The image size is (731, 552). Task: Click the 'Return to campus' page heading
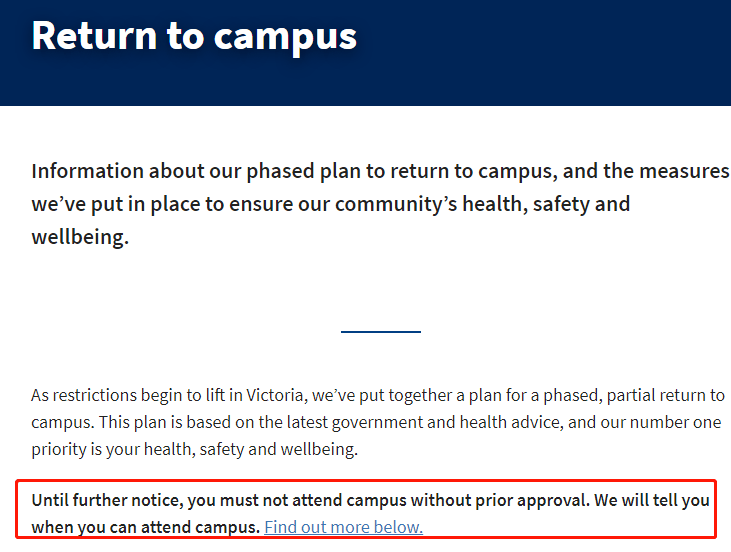(x=194, y=37)
